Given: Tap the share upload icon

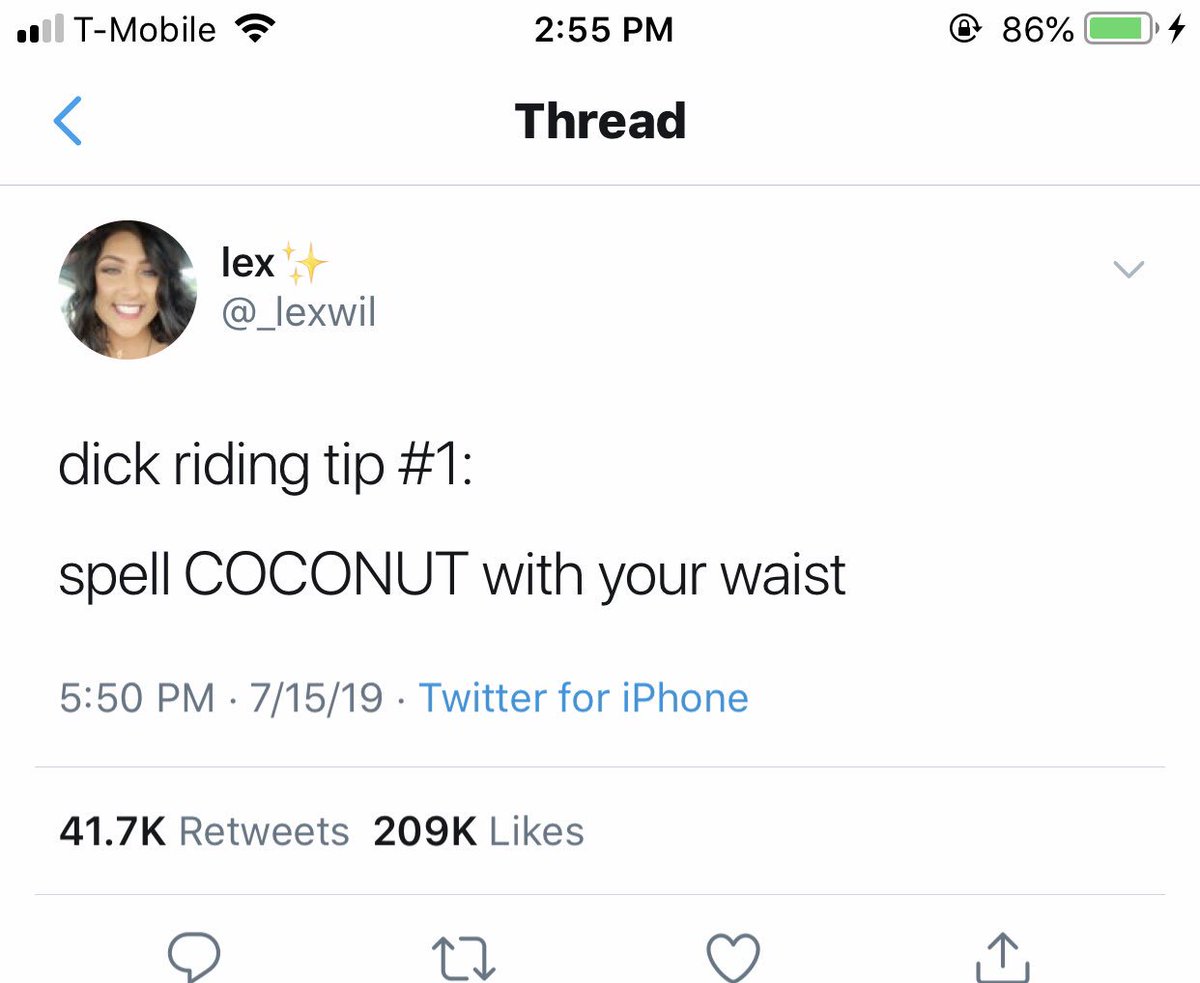Looking at the screenshot, I should 1002,957.
